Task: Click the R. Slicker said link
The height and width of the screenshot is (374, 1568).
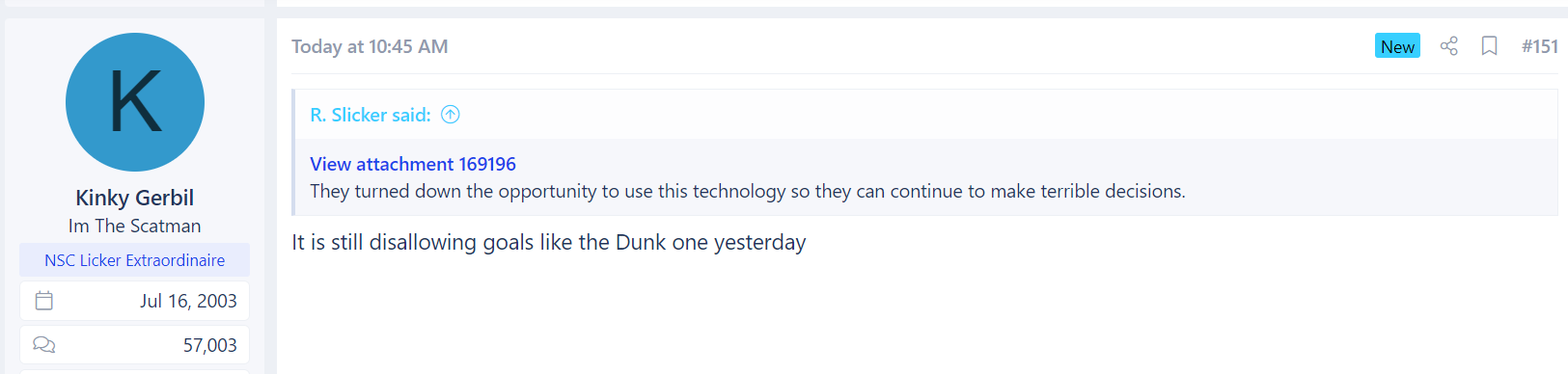Action: click(371, 115)
